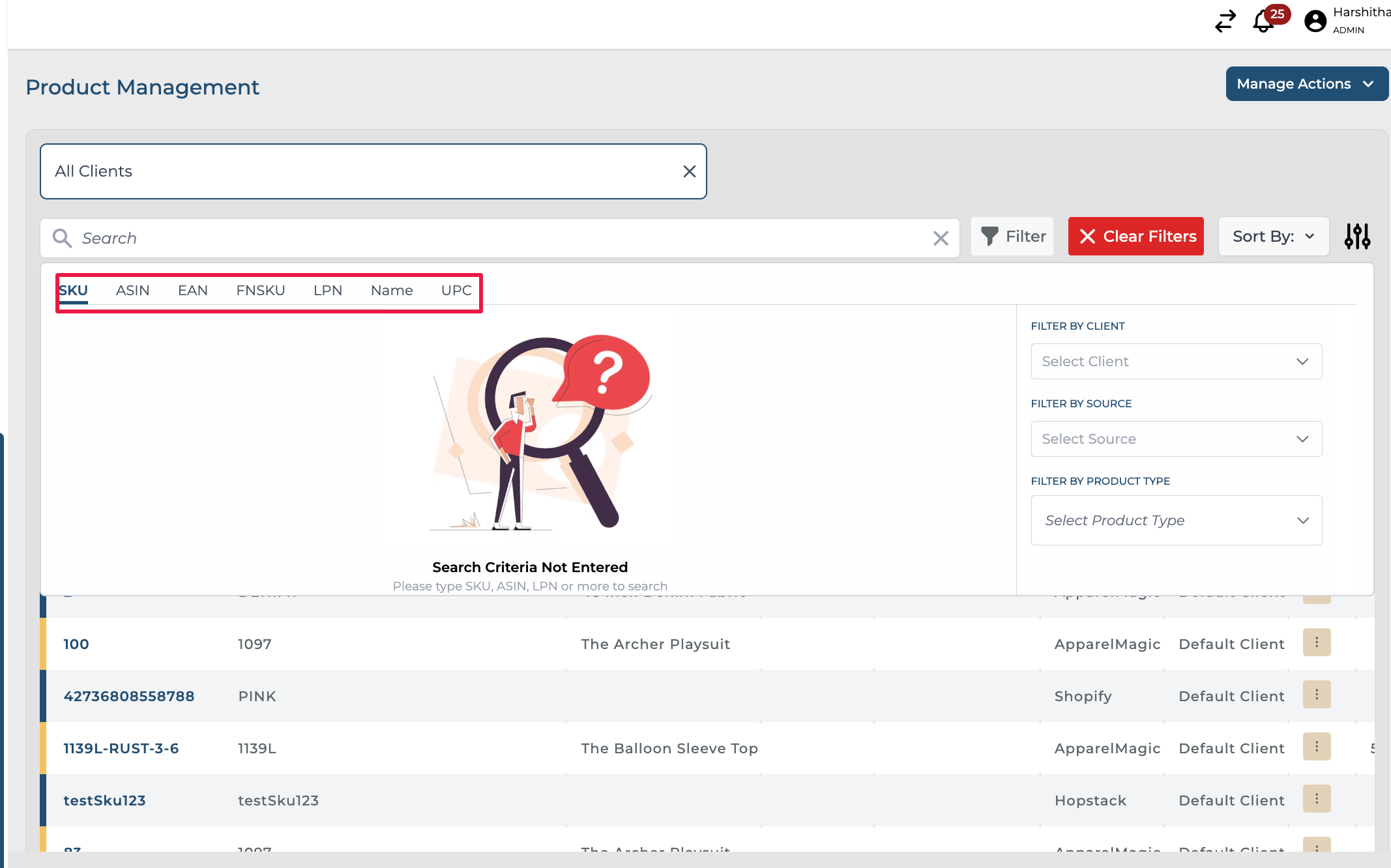Select the UPC search tab
This screenshot has height=868, width=1391.
pyautogui.click(x=456, y=291)
